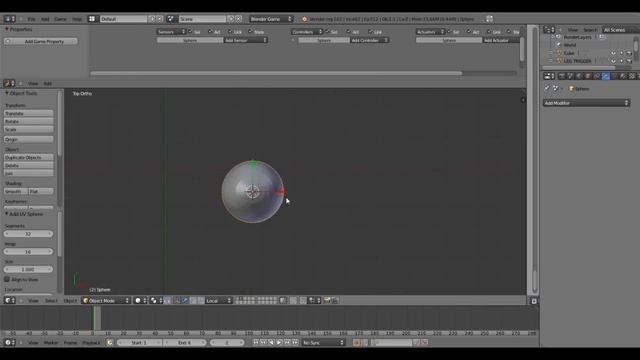
Task: Click the Rotate button in Object Tools
Action: [29, 121]
